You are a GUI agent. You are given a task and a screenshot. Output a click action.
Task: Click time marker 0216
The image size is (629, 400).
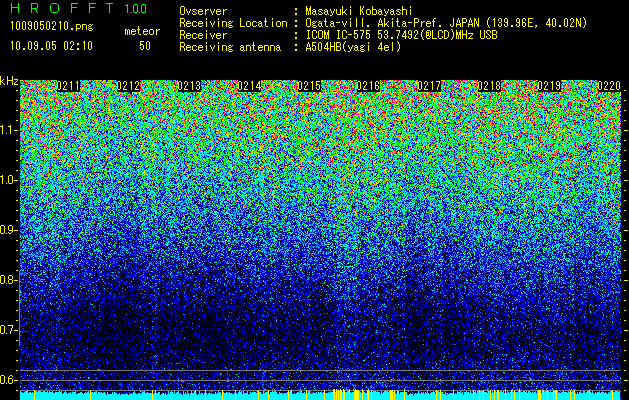pos(368,86)
